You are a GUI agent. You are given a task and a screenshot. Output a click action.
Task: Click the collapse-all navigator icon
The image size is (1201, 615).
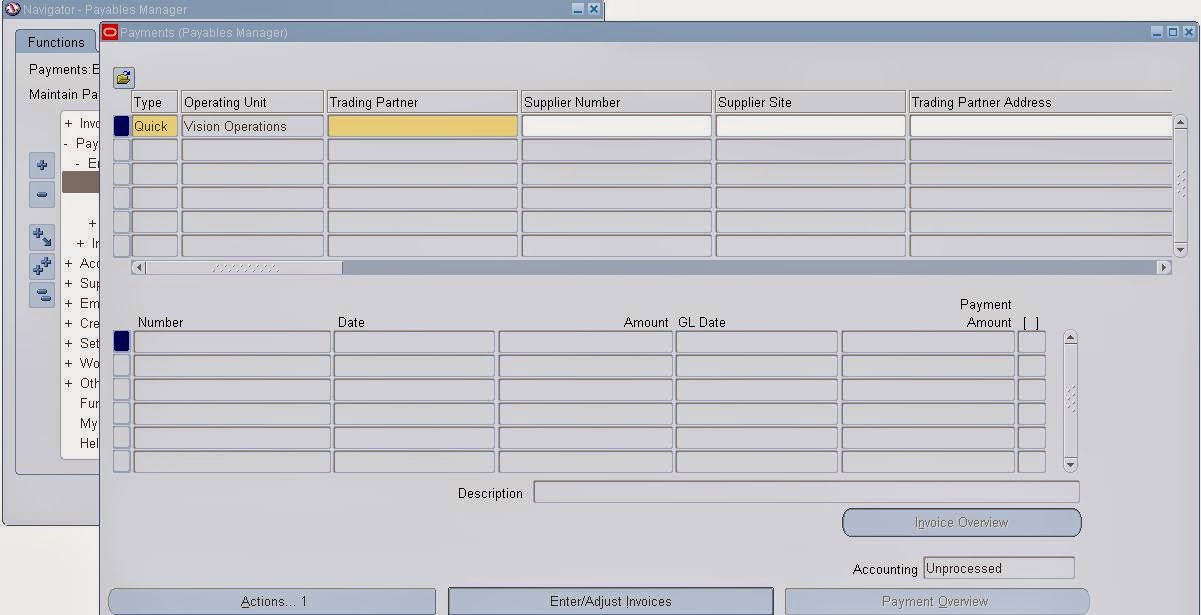(x=41, y=294)
